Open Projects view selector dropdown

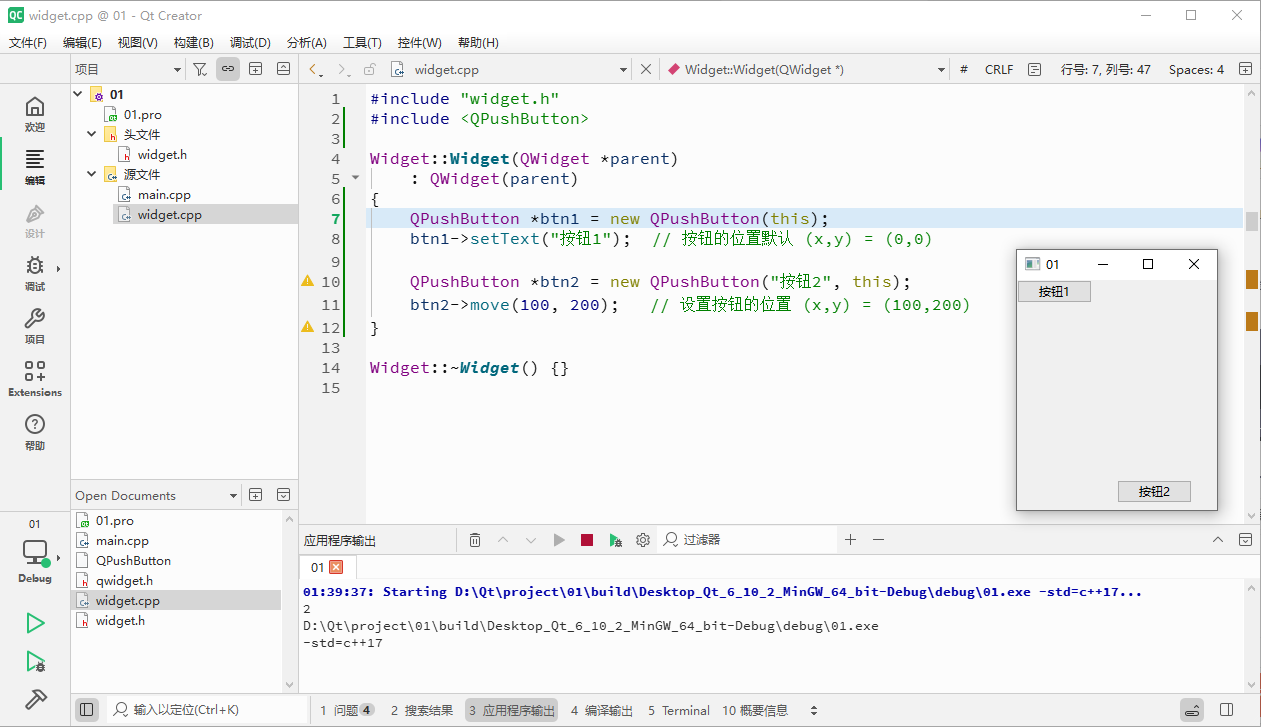pyautogui.click(x=128, y=69)
